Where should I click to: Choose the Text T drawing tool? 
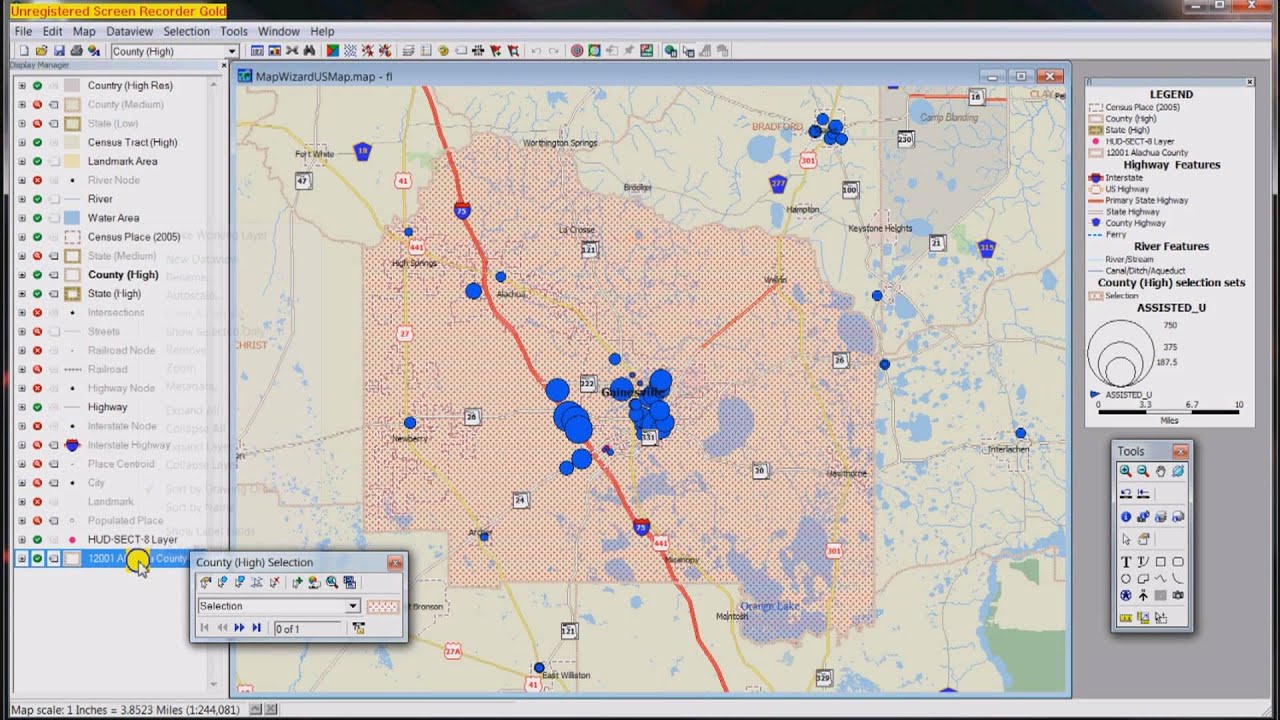coord(1126,562)
